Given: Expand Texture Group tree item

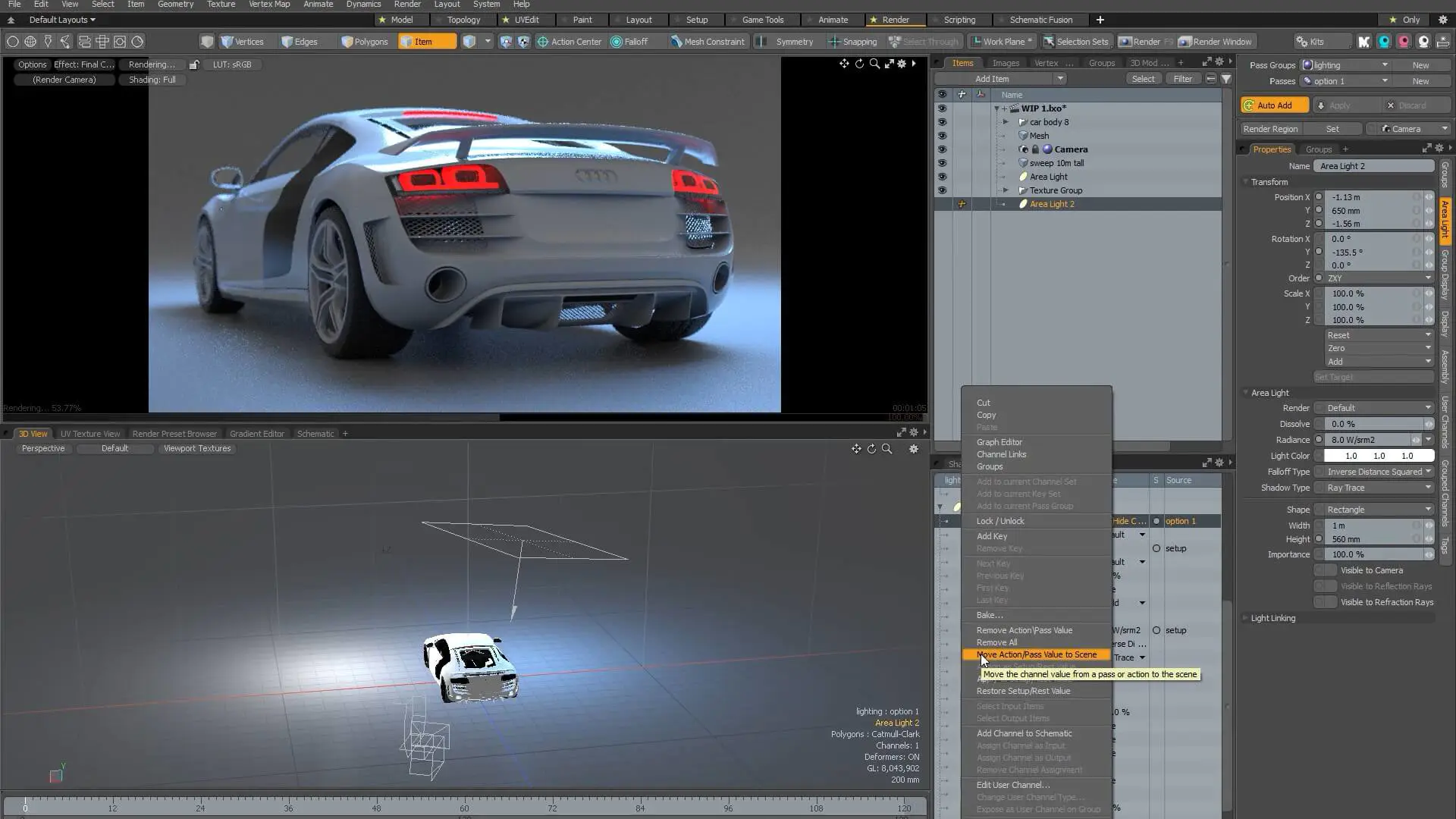Looking at the screenshot, I should 1006,190.
